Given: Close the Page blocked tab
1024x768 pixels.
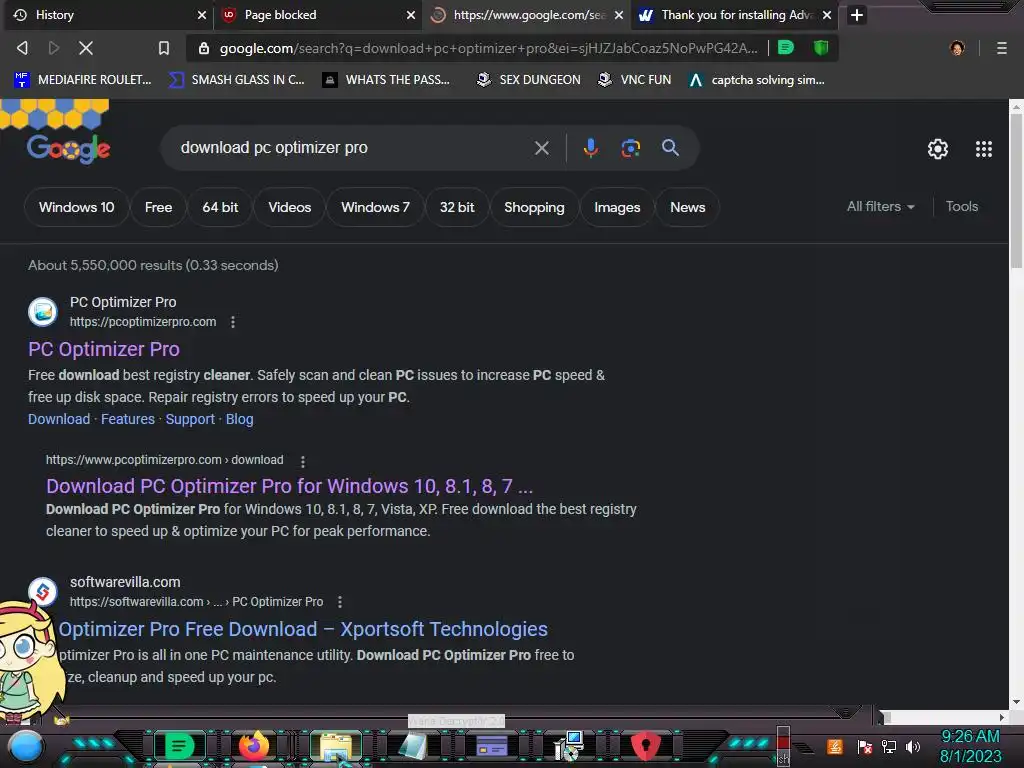Looking at the screenshot, I should [x=411, y=14].
